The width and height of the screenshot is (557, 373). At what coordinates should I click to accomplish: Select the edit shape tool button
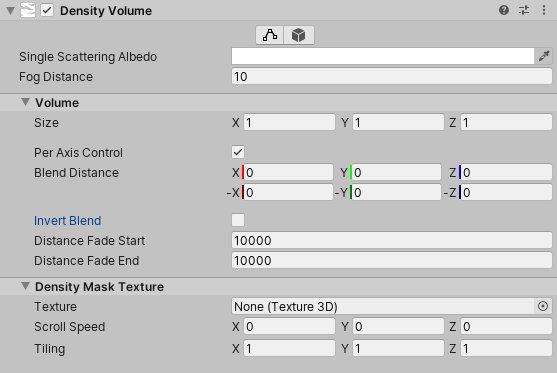click(x=270, y=35)
